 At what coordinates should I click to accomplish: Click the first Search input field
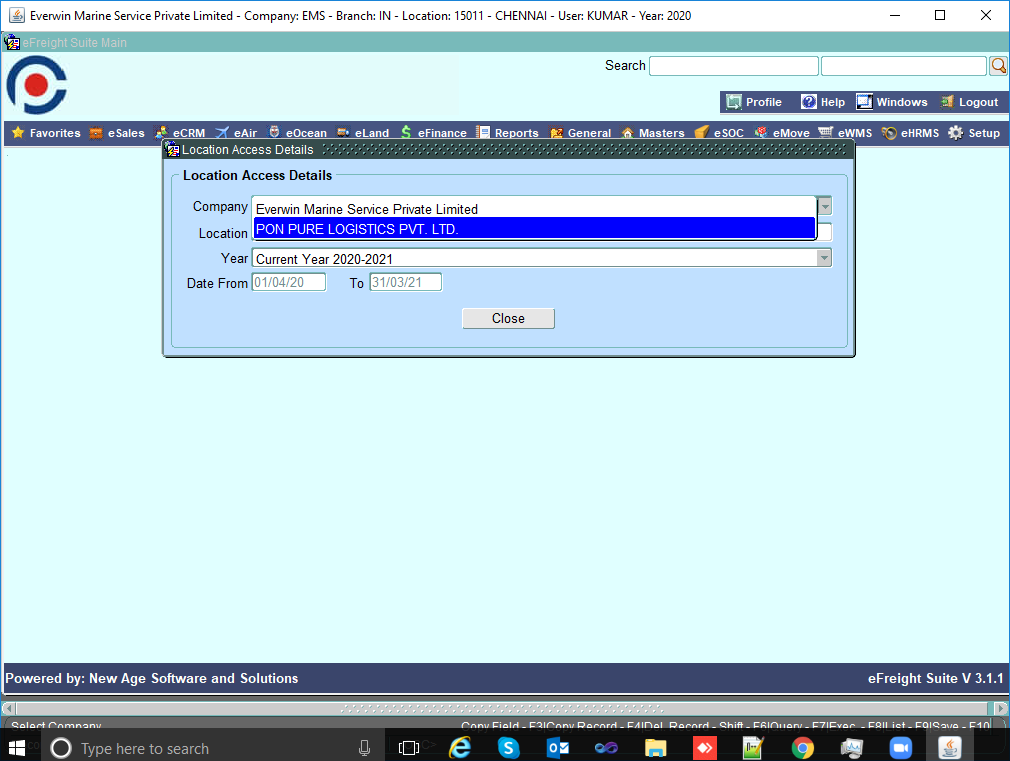[x=733, y=66]
